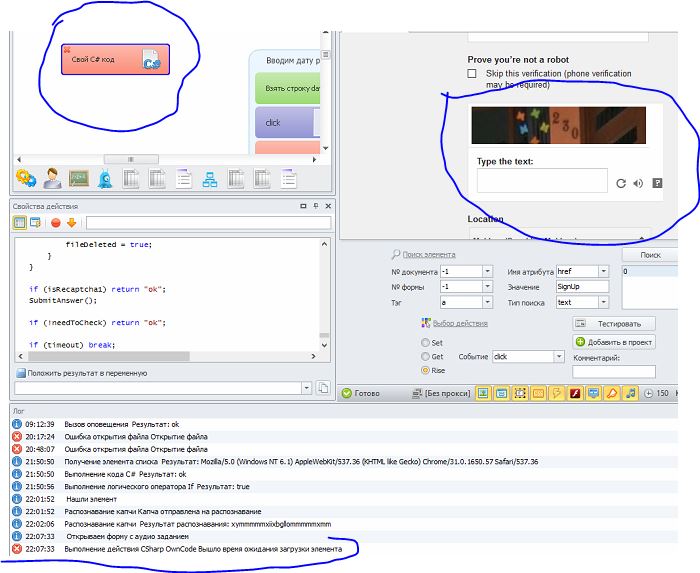Click the captcha Type the text field
Image resolution: width=700 pixels, height=573 pixels.
542,180
